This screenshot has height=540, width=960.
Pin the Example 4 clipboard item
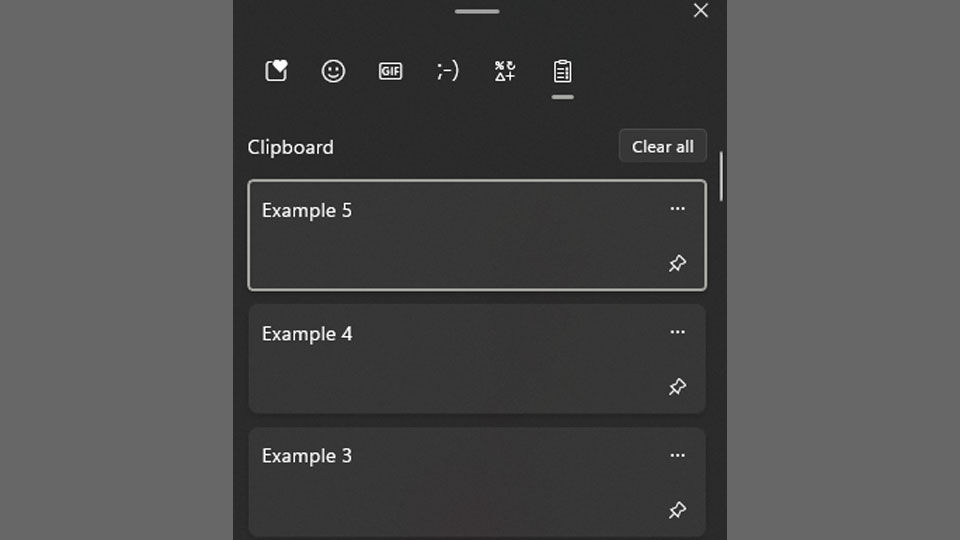tap(677, 386)
